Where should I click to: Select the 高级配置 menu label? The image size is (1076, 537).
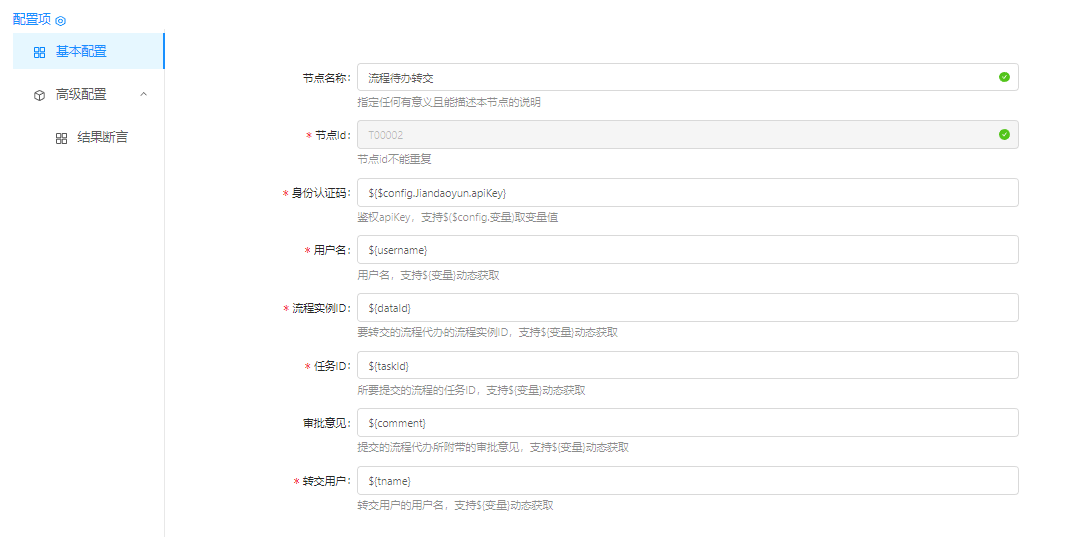click(81, 95)
